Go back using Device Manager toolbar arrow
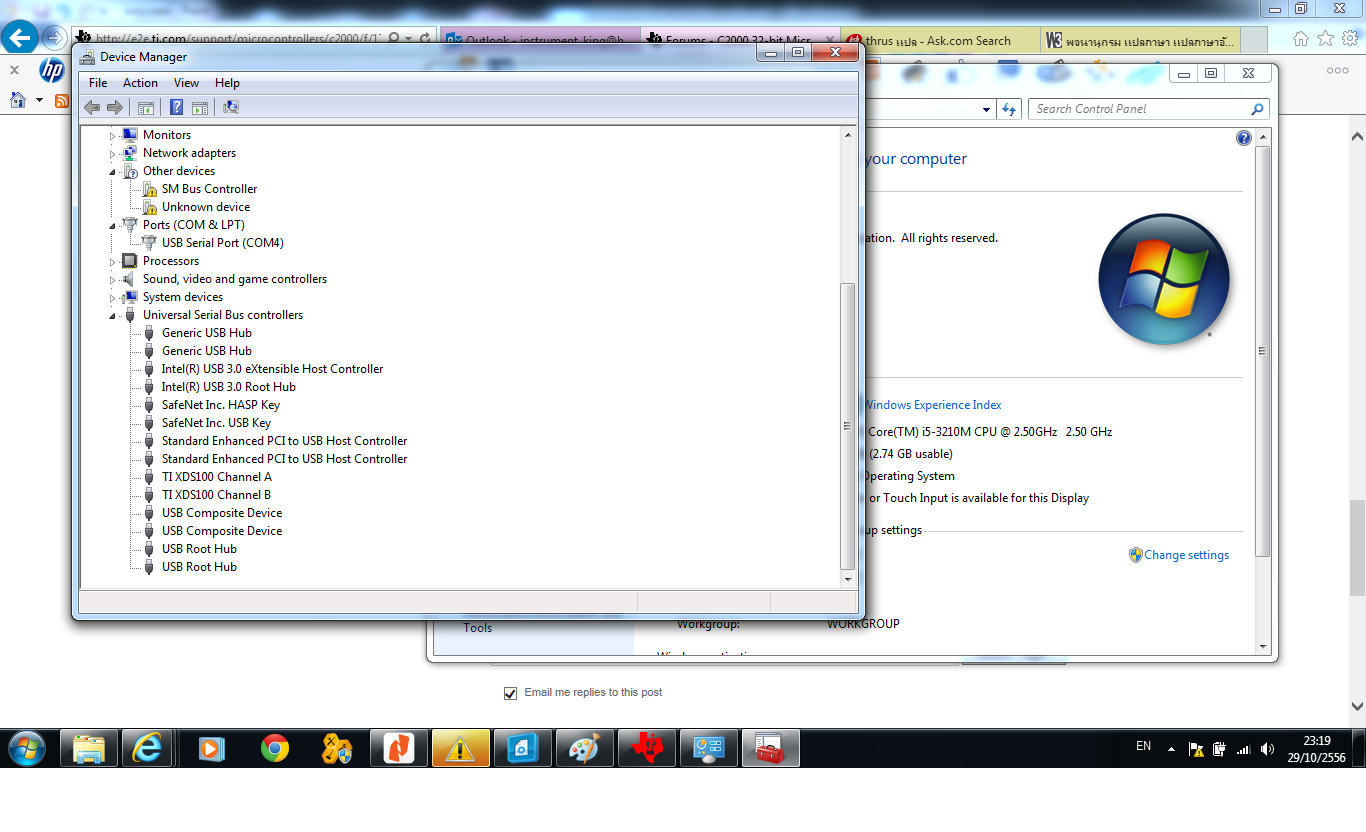This screenshot has width=1366, height=832. tap(92, 107)
